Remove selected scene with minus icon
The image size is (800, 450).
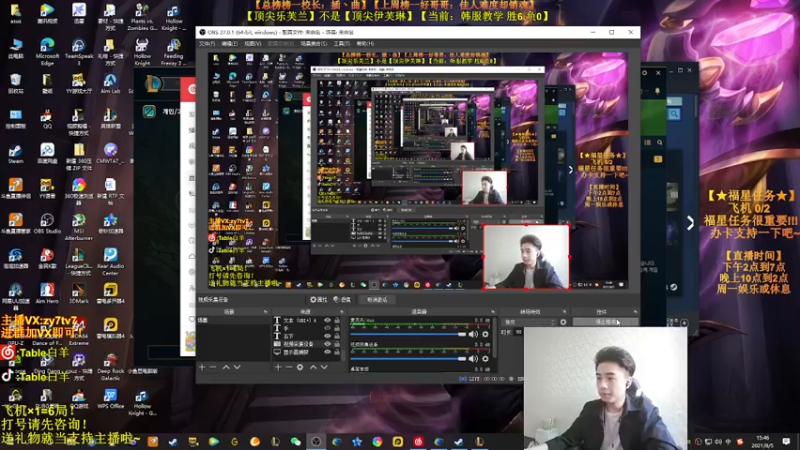coord(213,367)
